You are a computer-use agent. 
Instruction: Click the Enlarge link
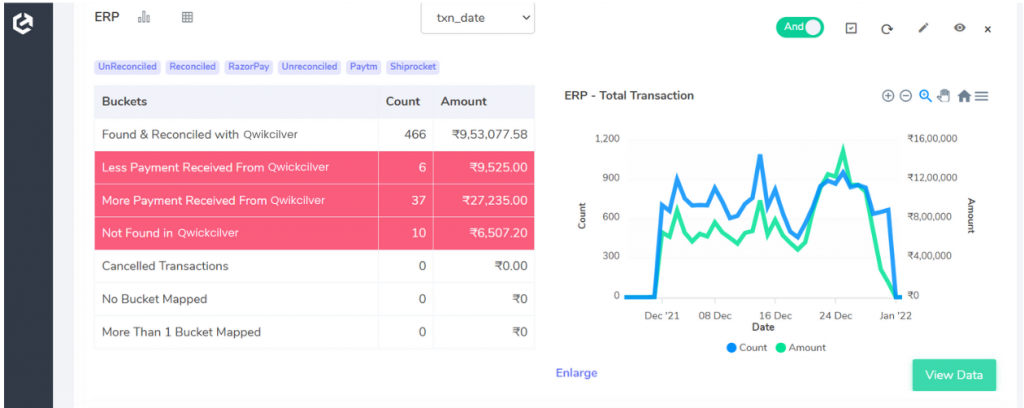pos(577,373)
